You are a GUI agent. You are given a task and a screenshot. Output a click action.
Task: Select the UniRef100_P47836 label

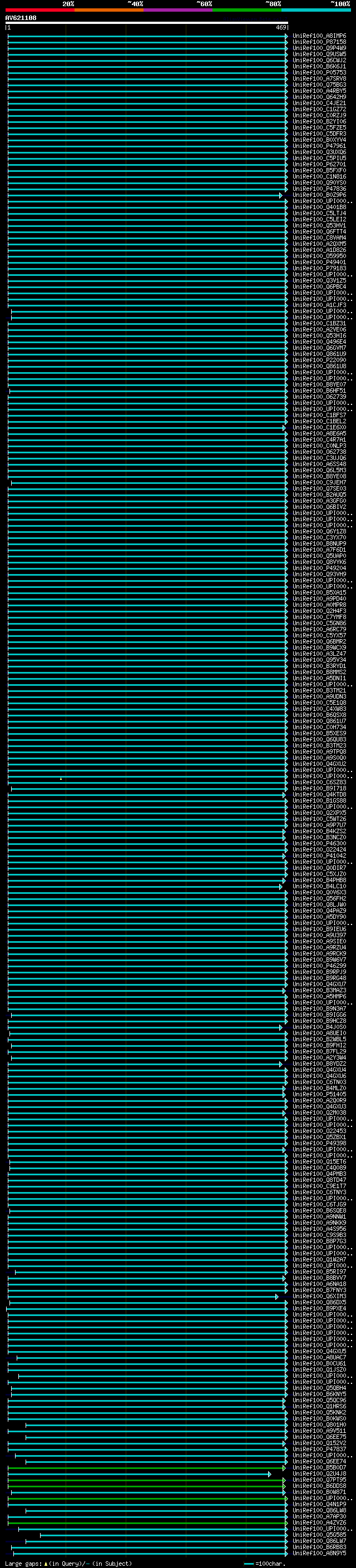point(319,189)
